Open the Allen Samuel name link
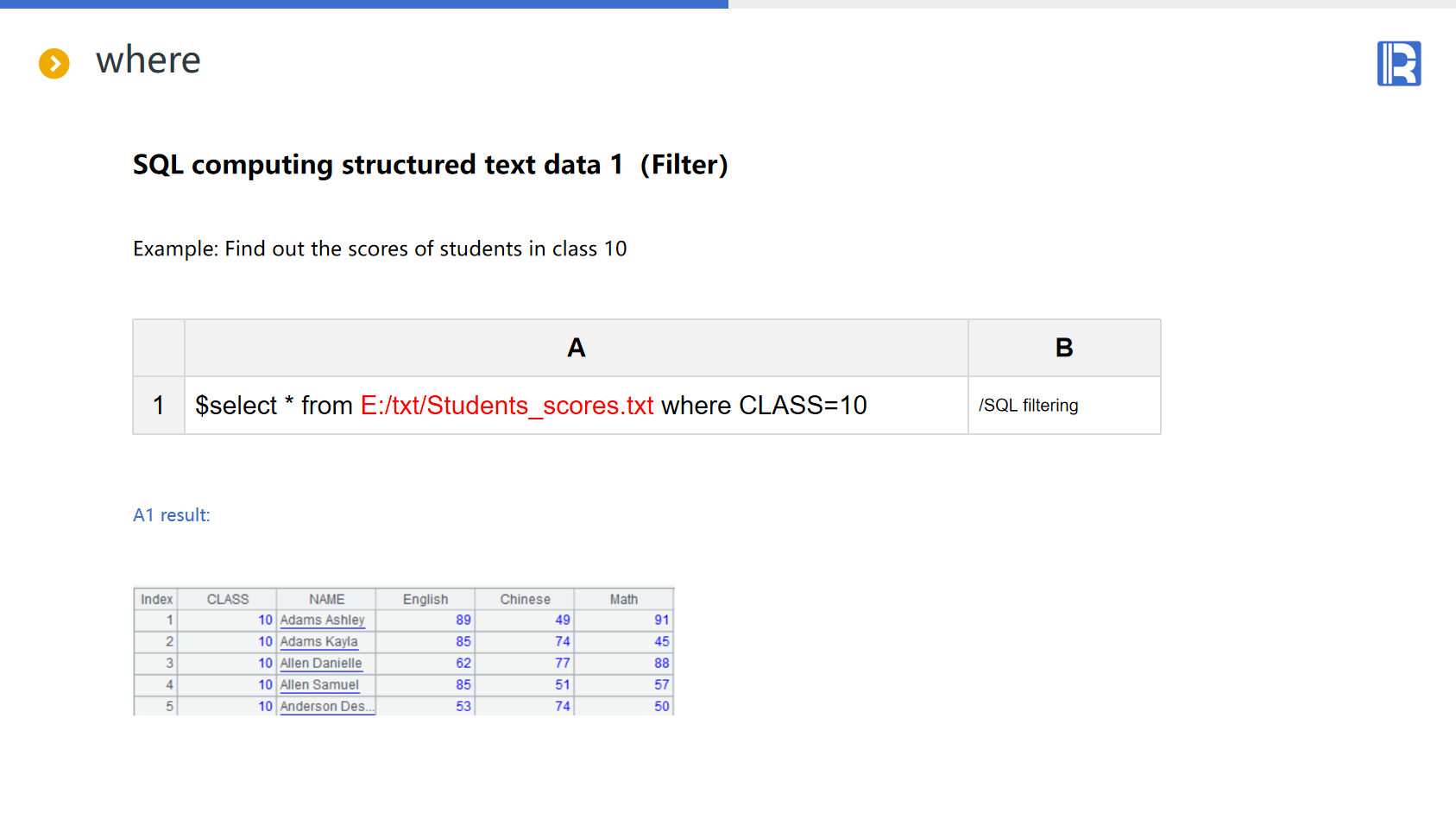The width and height of the screenshot is (1456, 819). click(319, 684)
